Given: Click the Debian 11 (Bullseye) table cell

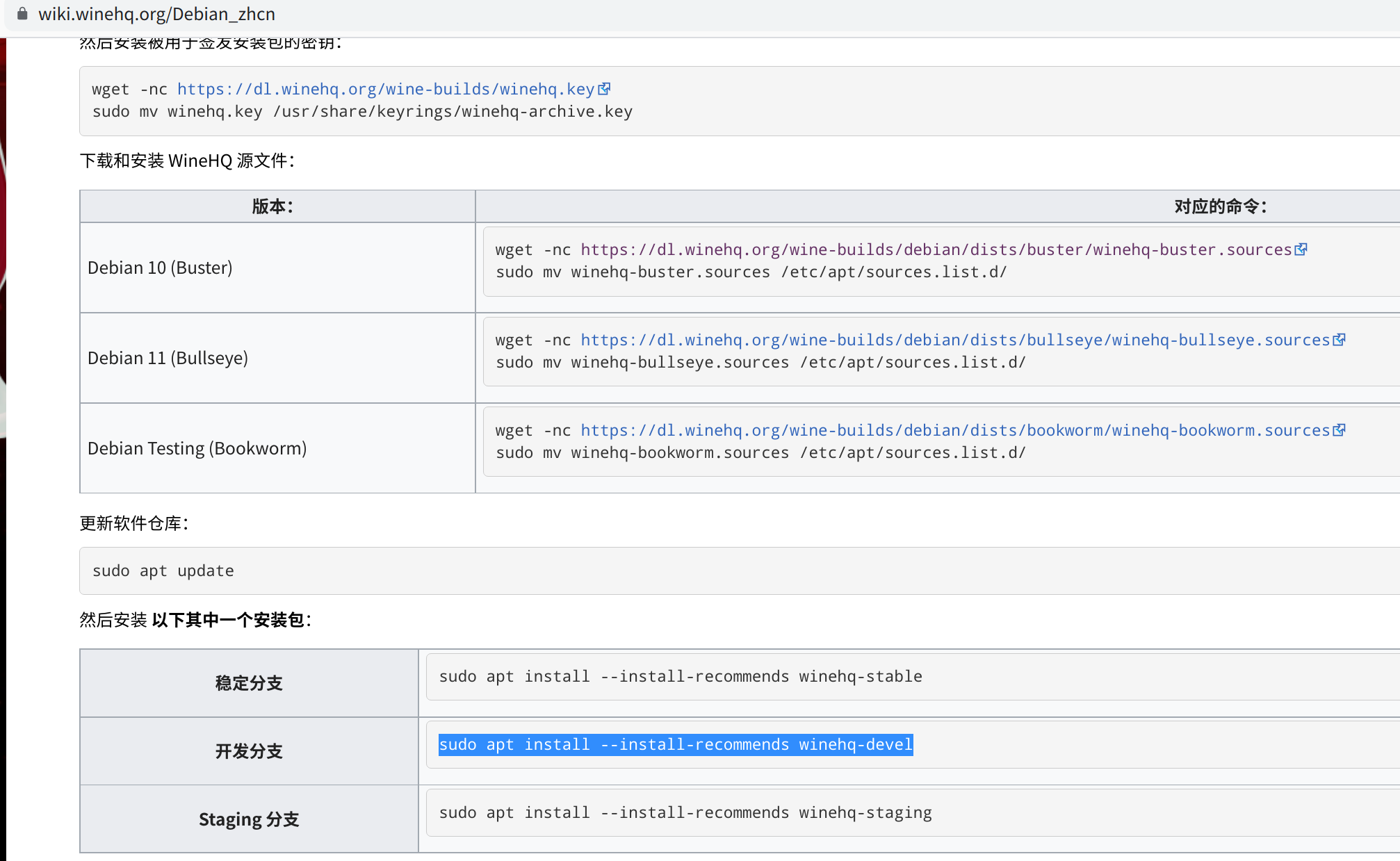Looking at the screenshot, I should (168, 358).
